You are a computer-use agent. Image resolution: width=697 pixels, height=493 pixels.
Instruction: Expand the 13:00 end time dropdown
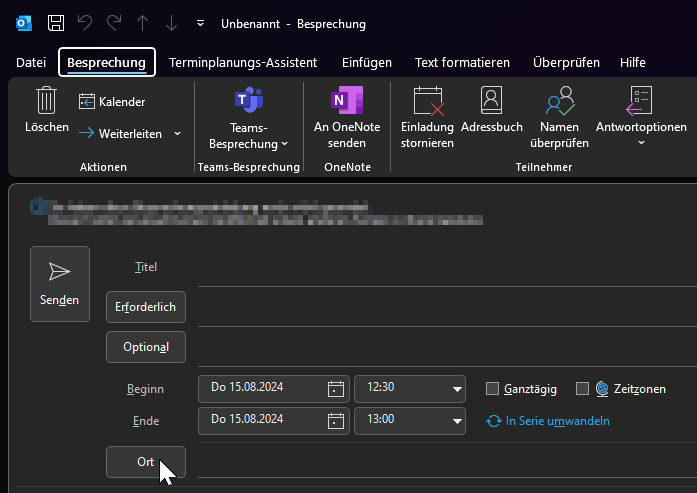pyautogui.click(x=457, y=420)
